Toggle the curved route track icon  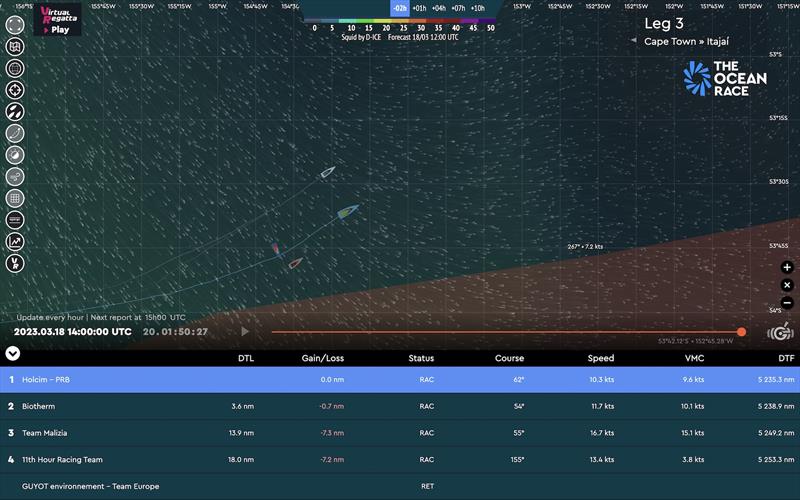click(15, 133)
